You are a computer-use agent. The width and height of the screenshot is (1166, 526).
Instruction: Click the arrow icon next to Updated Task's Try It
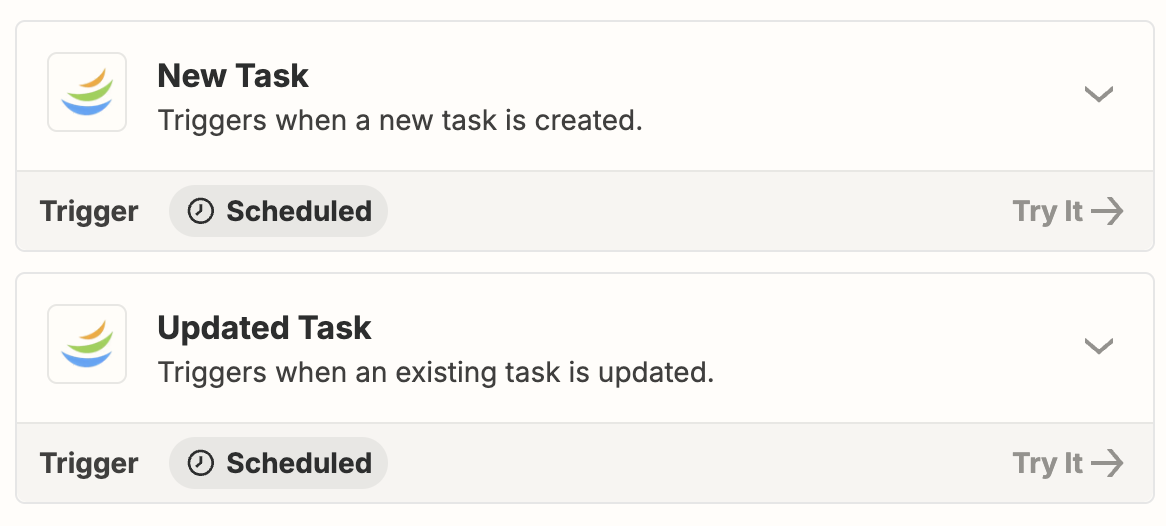click(1107, 464)
